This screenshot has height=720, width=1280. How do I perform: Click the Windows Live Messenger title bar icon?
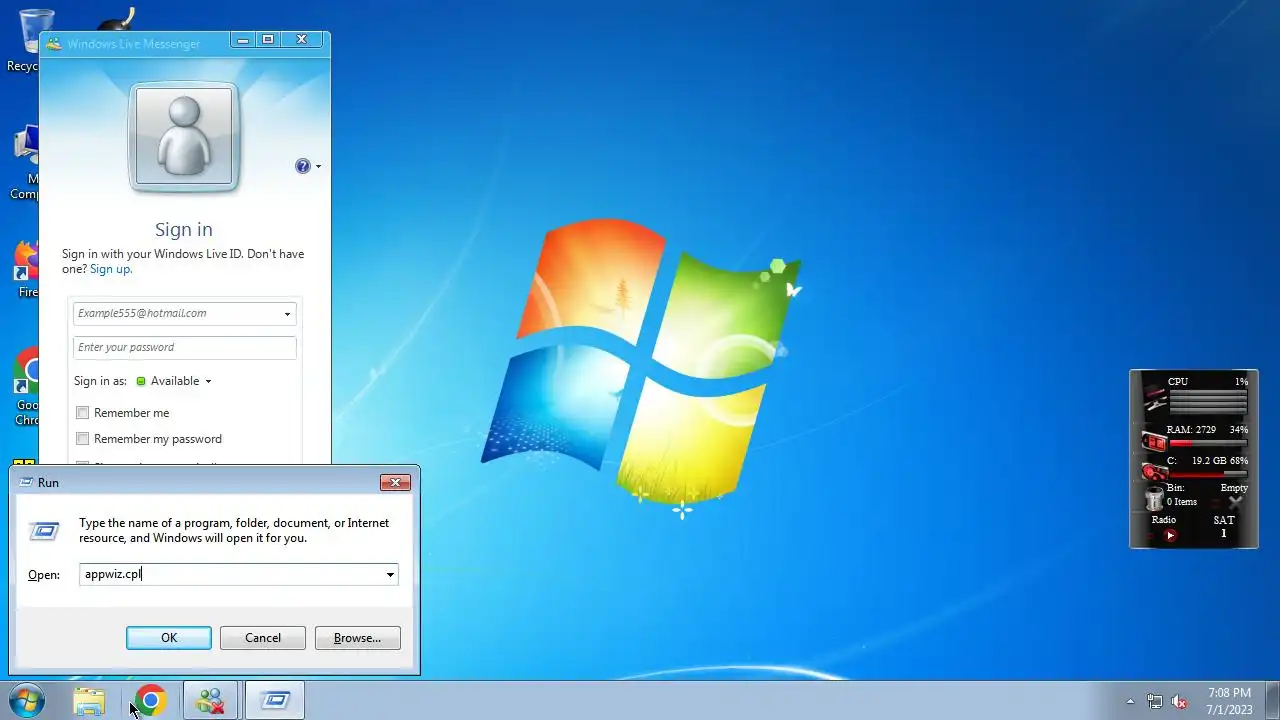tap(54, 43)
